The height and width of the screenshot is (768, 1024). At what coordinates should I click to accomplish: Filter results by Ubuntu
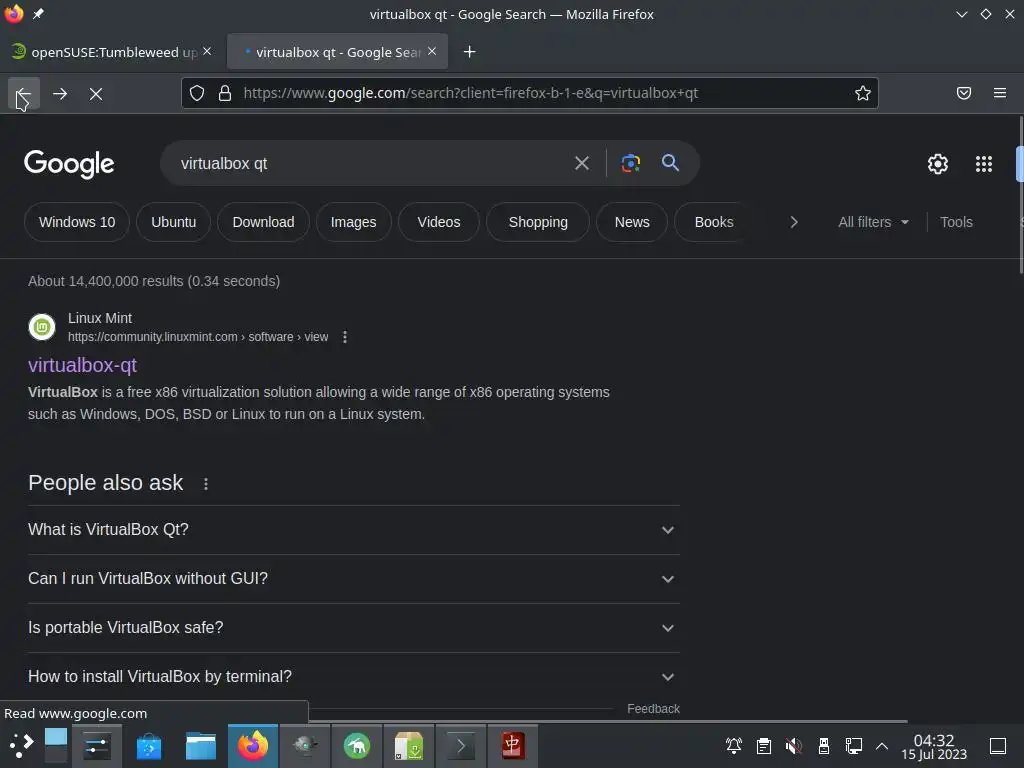click(174, 222)
